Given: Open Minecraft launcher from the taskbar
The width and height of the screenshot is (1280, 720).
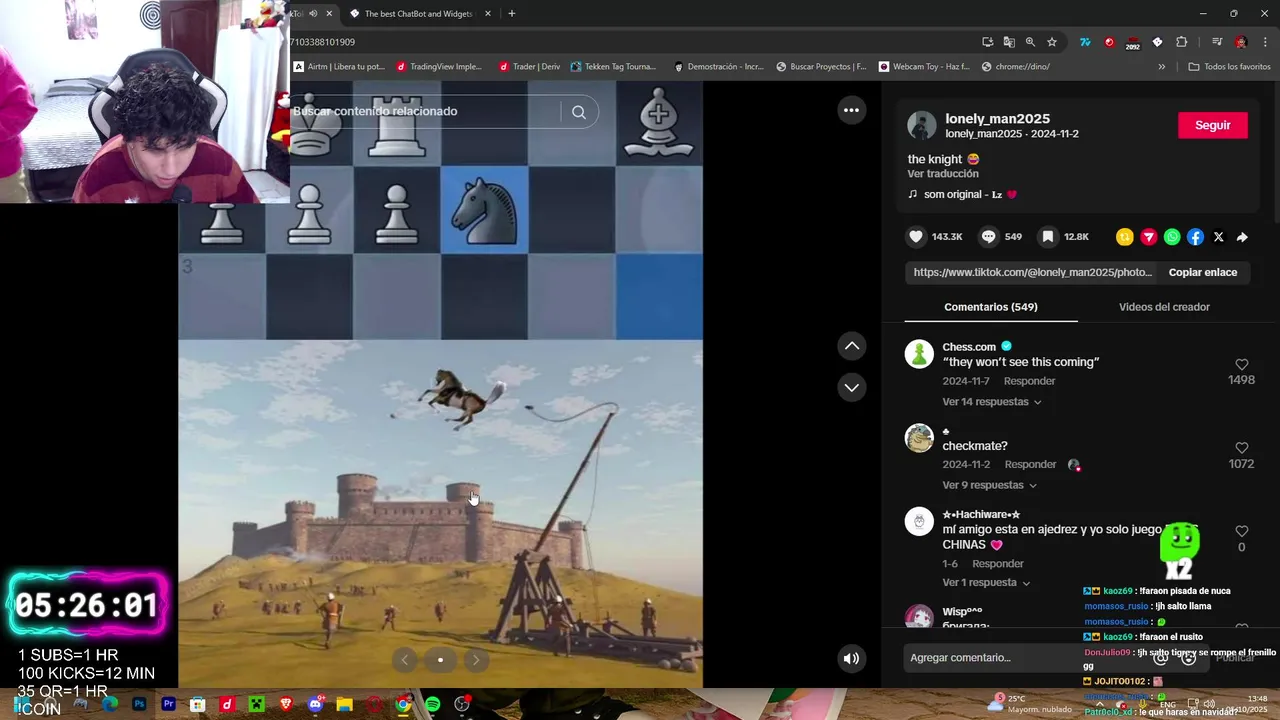Looking at the screenshot, I should 256,704.
